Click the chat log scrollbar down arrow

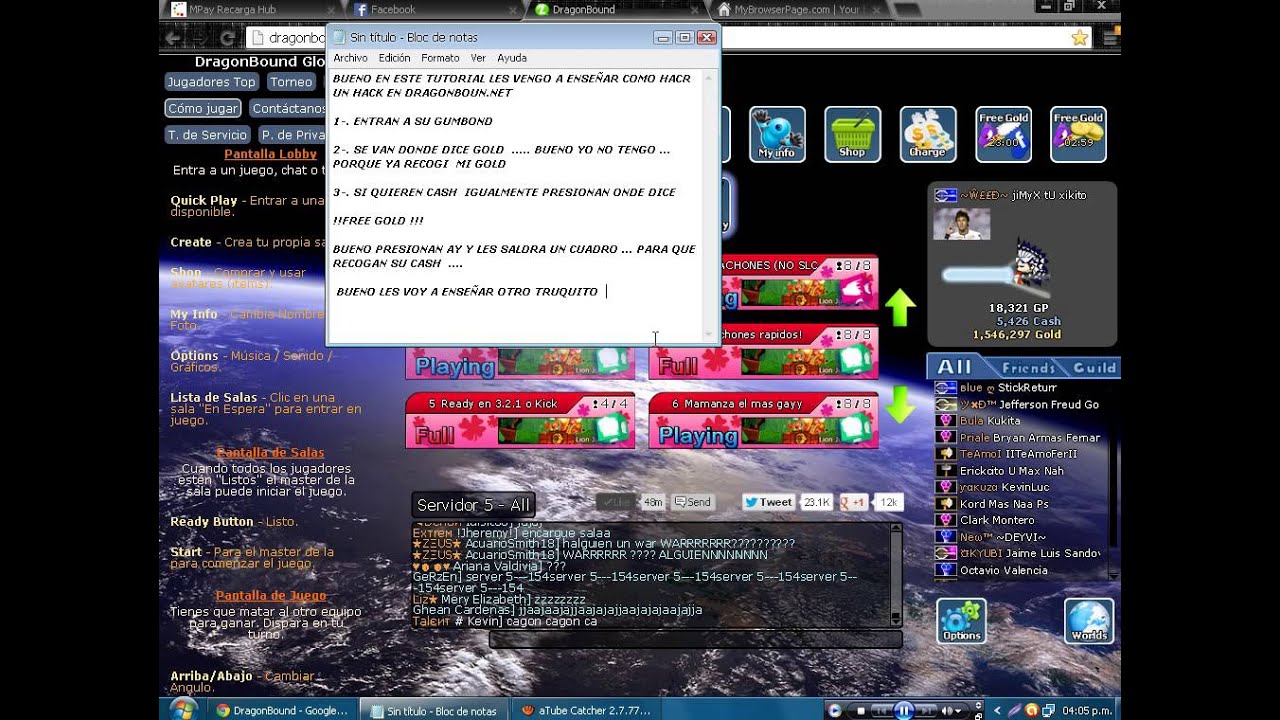[x=896, y=620]
